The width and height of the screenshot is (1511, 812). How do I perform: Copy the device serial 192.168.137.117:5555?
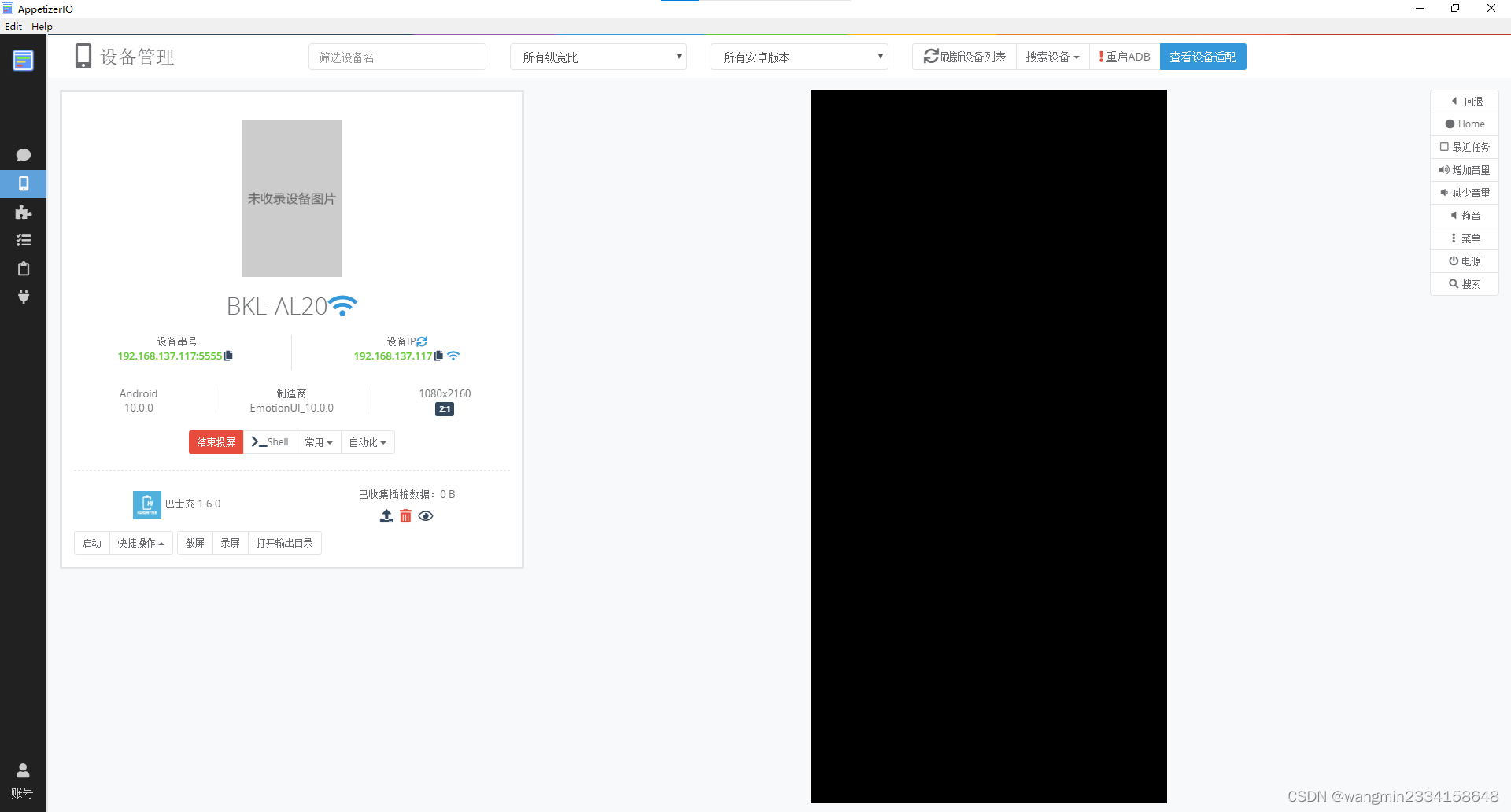tap(228, 356)
